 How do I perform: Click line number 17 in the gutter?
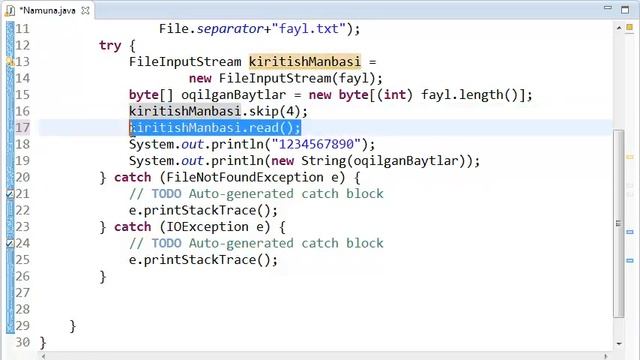pyautogui.click(x=22, y=128)
